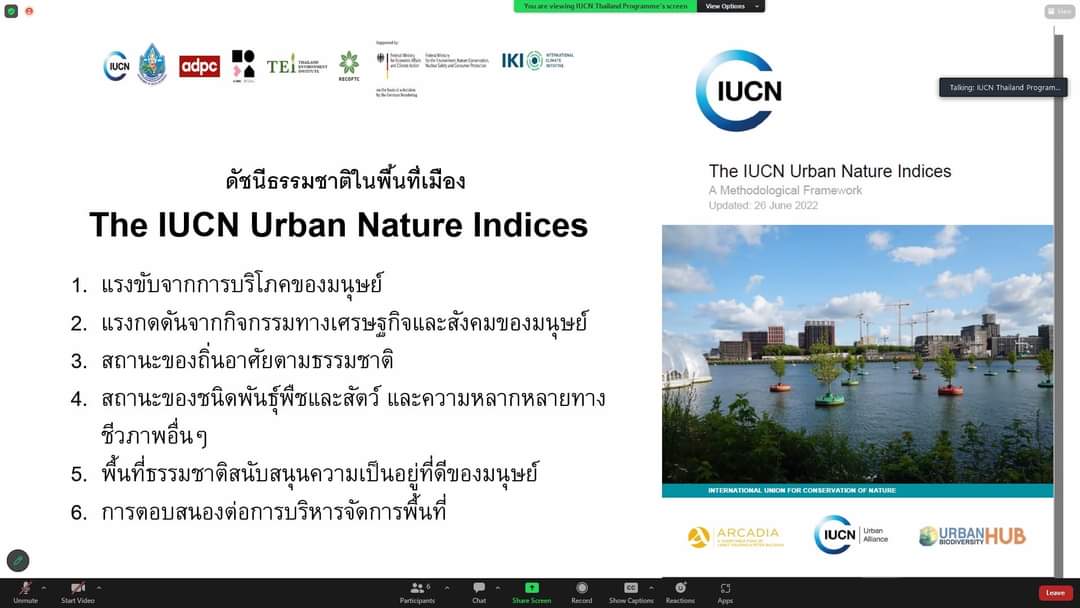Click the Talking: IUCN Thailand Program label
This screenshot has width=1080, height=608.
click(1004, 87)
